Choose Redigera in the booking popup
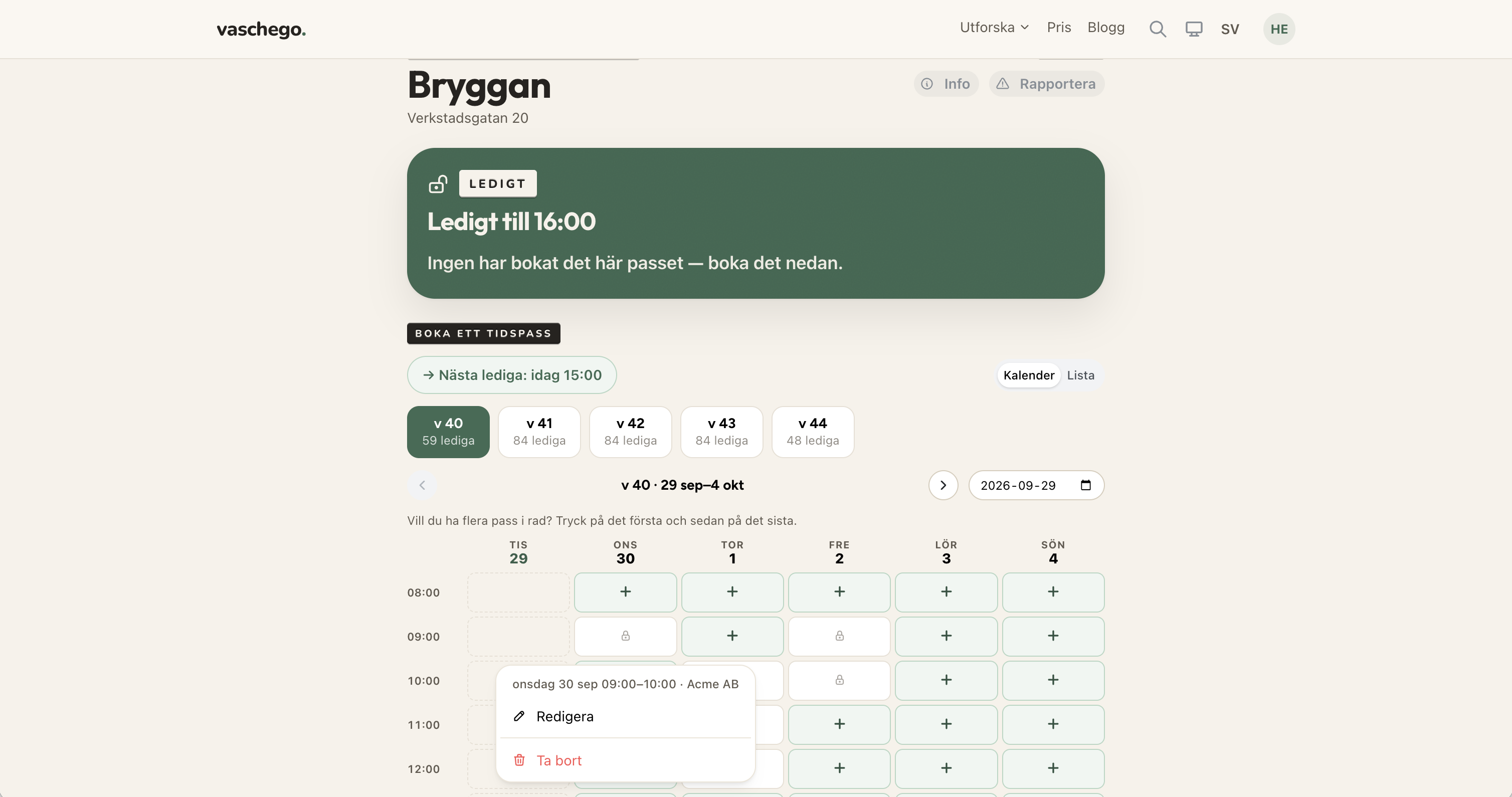This screenshot has height=797, width=1512. (x=625, y=717)
